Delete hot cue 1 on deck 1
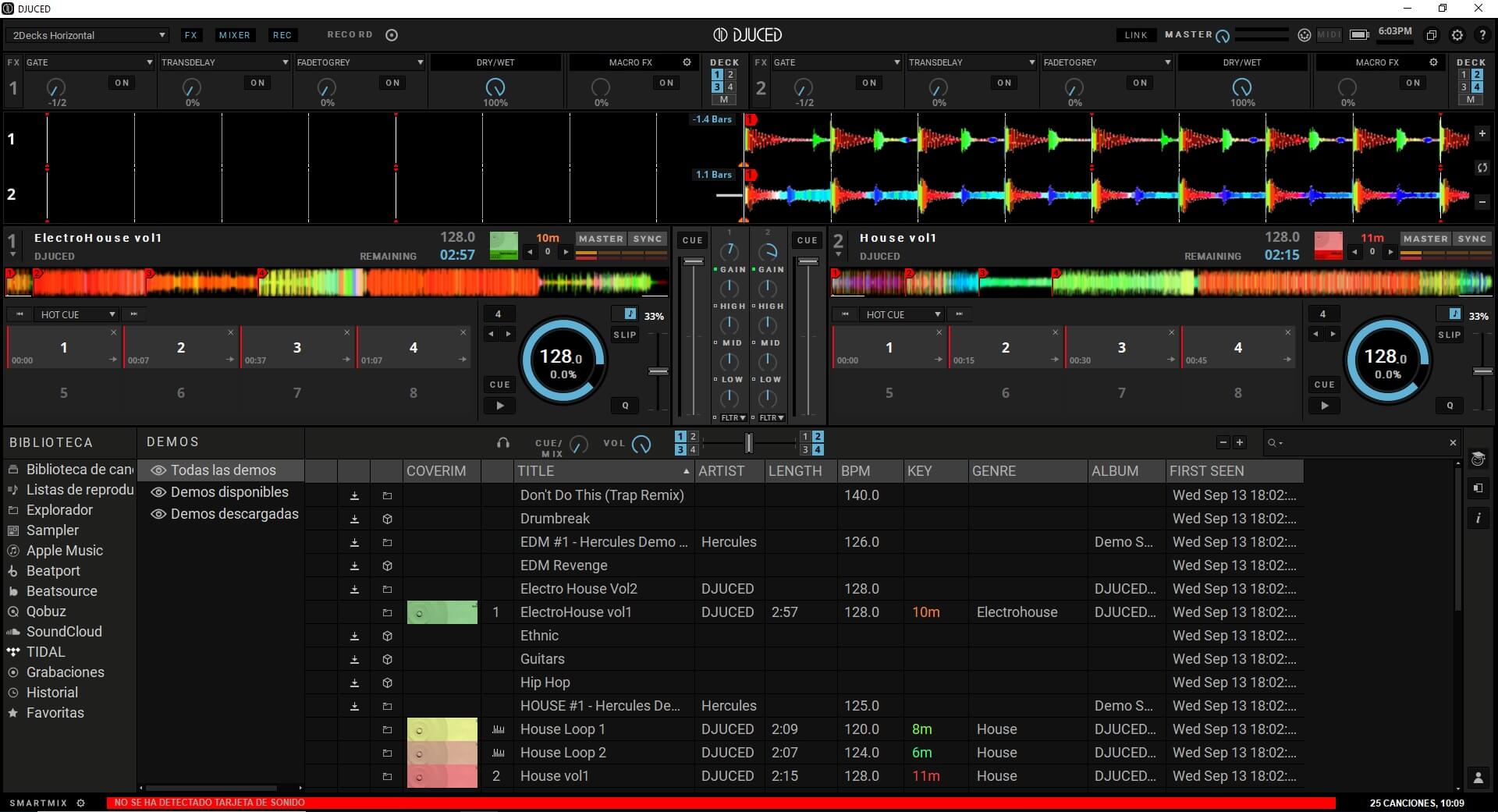The width and height of the screenshot is (1498, 812). tap(114, 332)
